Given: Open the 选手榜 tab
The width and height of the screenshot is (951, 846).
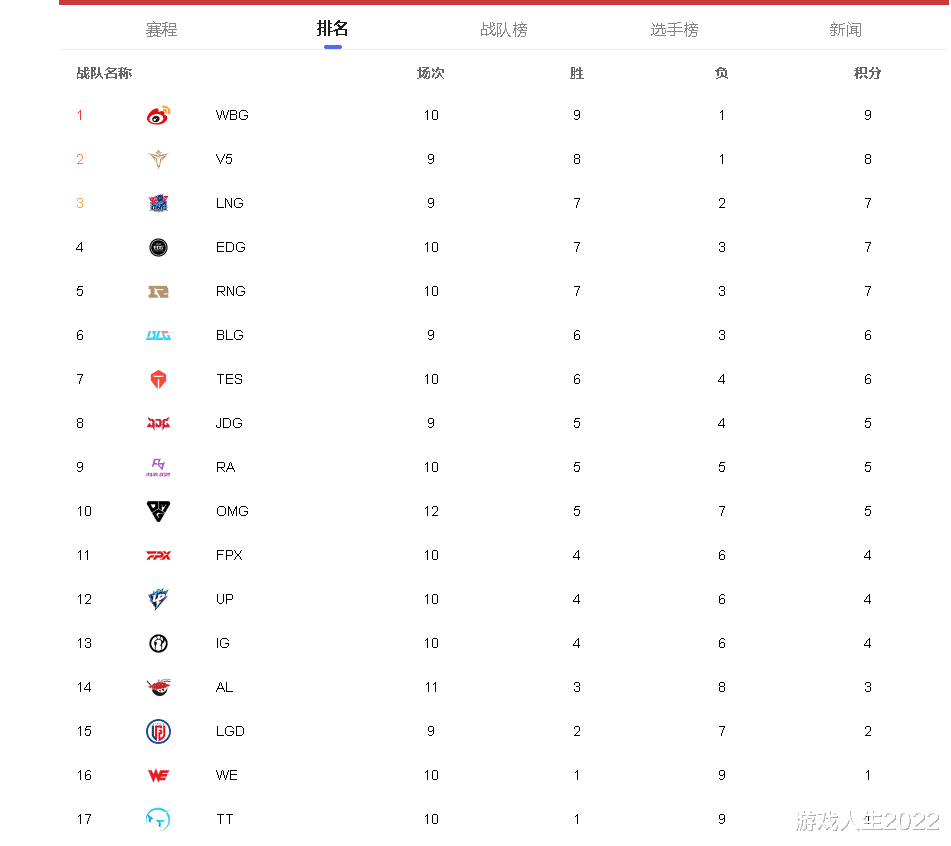Looking at the screenshot, I should click(x=674, y=29).
